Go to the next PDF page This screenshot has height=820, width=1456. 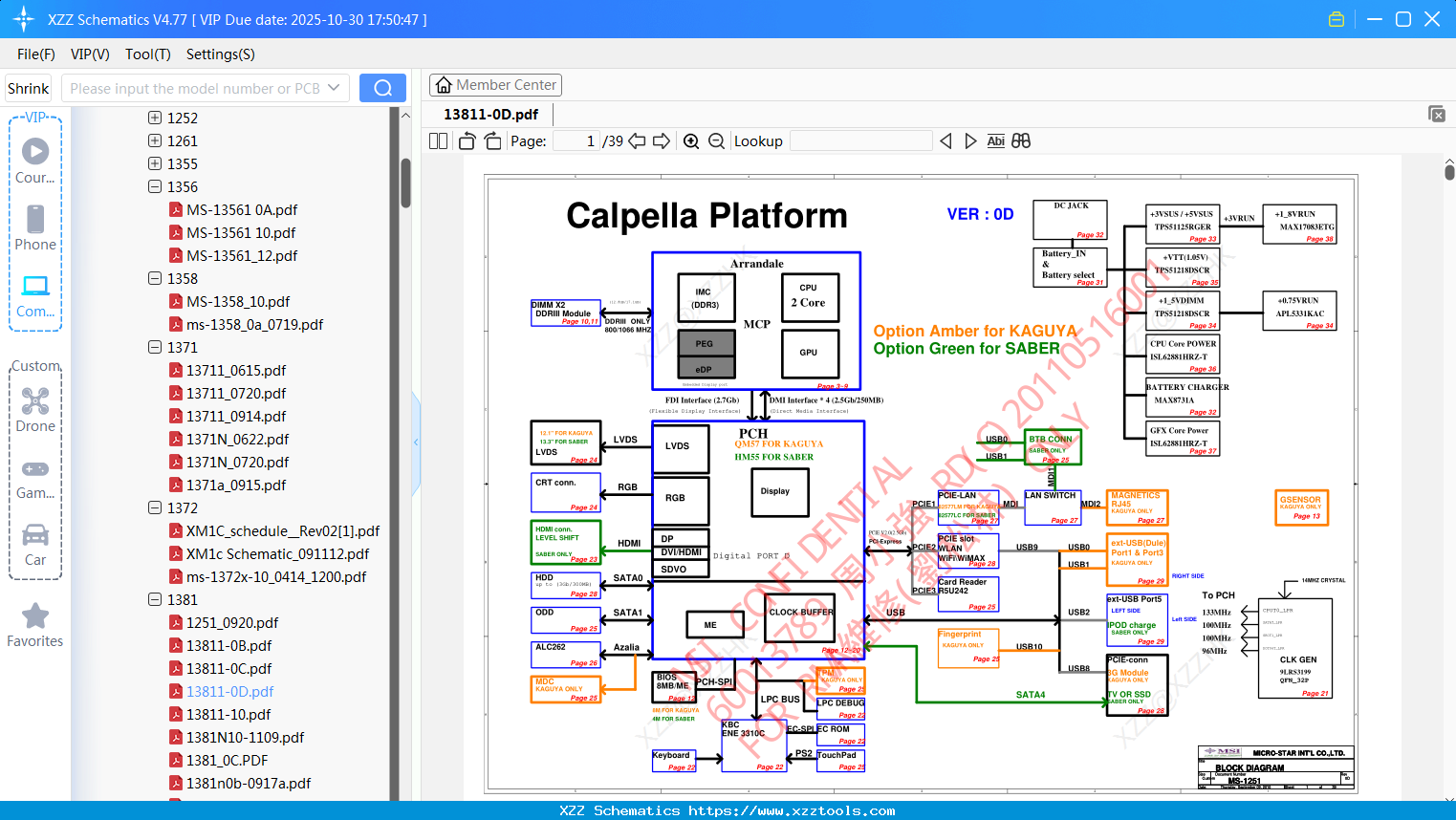662,141
